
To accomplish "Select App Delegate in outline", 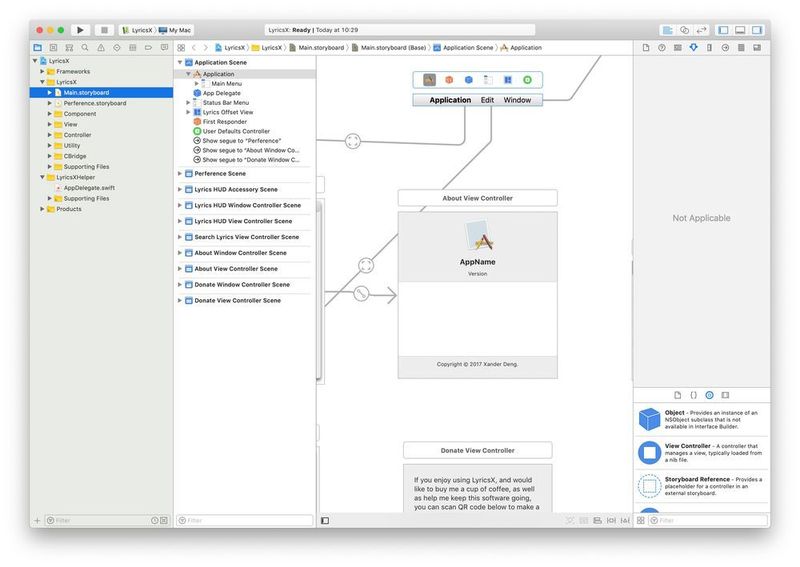I will pyautogui.click(x=221, y=93).
